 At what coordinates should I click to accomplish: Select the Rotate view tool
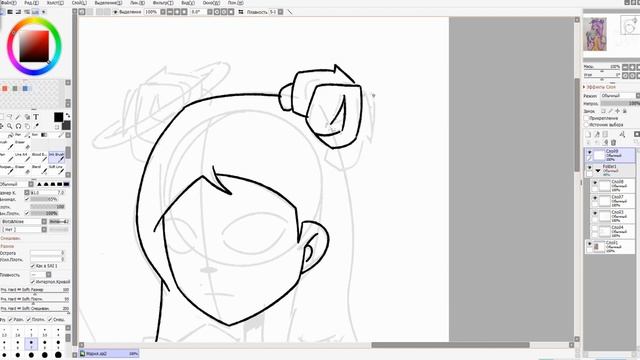tap(18, 126)
